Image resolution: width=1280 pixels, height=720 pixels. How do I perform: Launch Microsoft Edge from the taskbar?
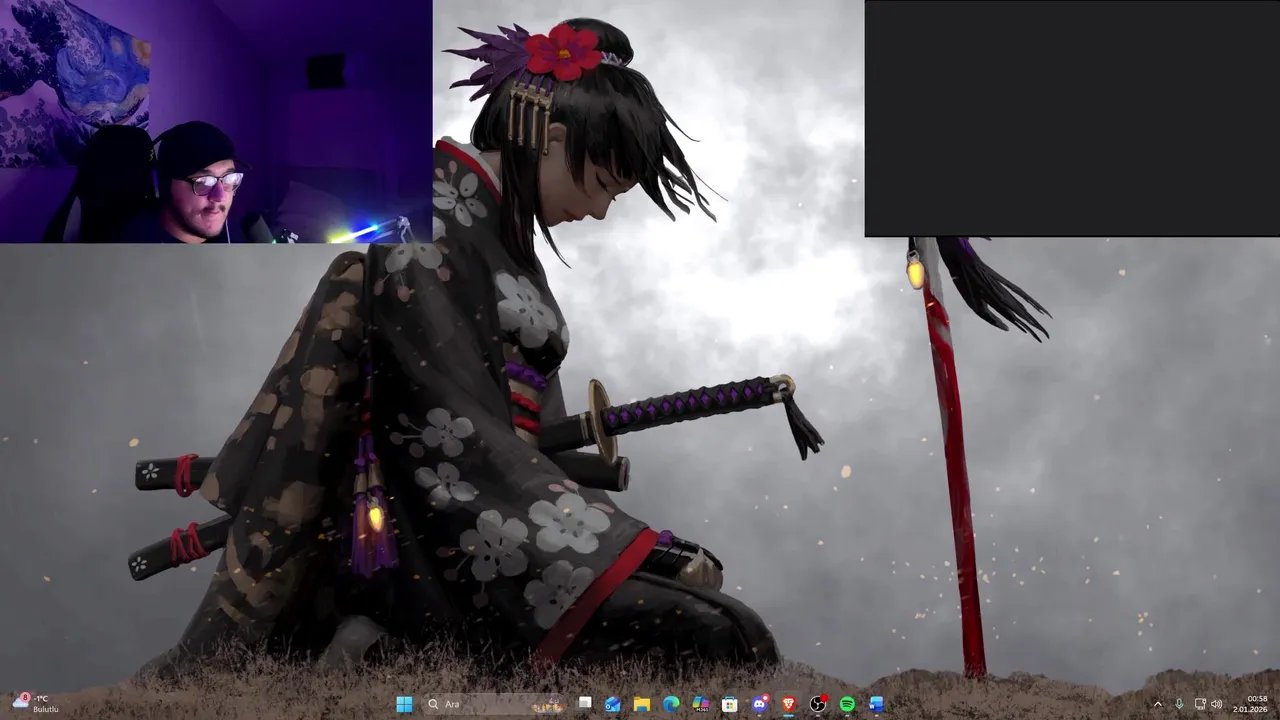pyautogui.click(x=671, y=704)
